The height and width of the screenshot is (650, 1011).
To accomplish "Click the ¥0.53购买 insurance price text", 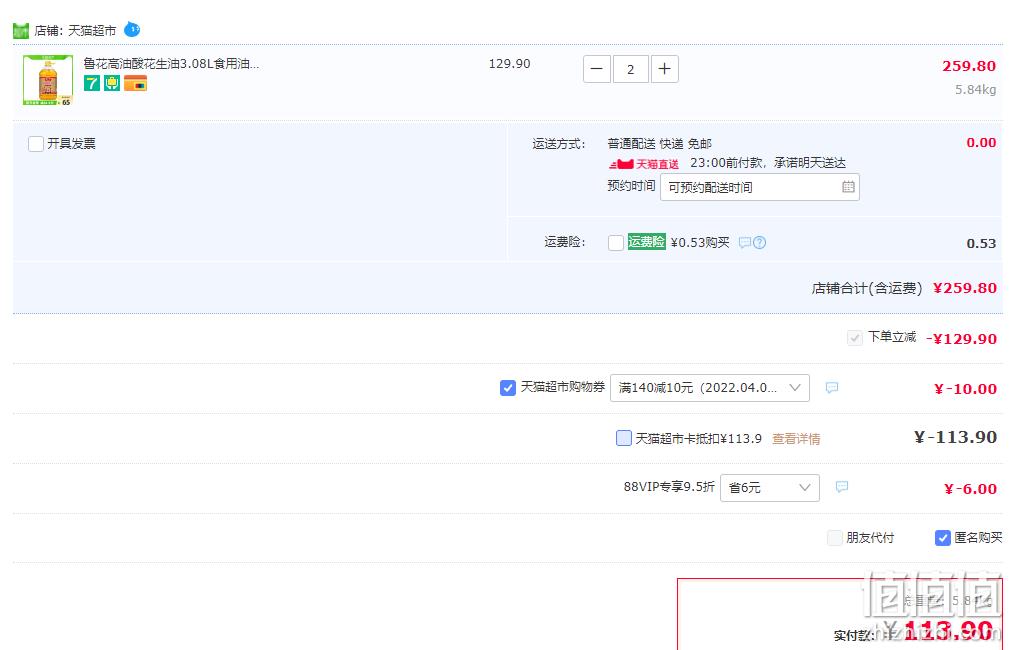I will (700, 242).
